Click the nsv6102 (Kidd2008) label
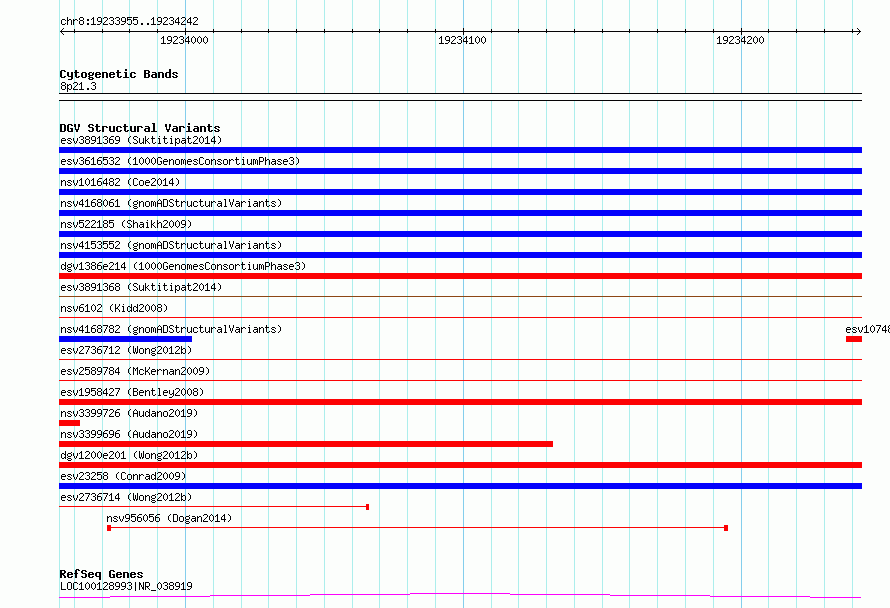Screen dimensions: 890x608 pyautogui.click(x=114, y=308)
